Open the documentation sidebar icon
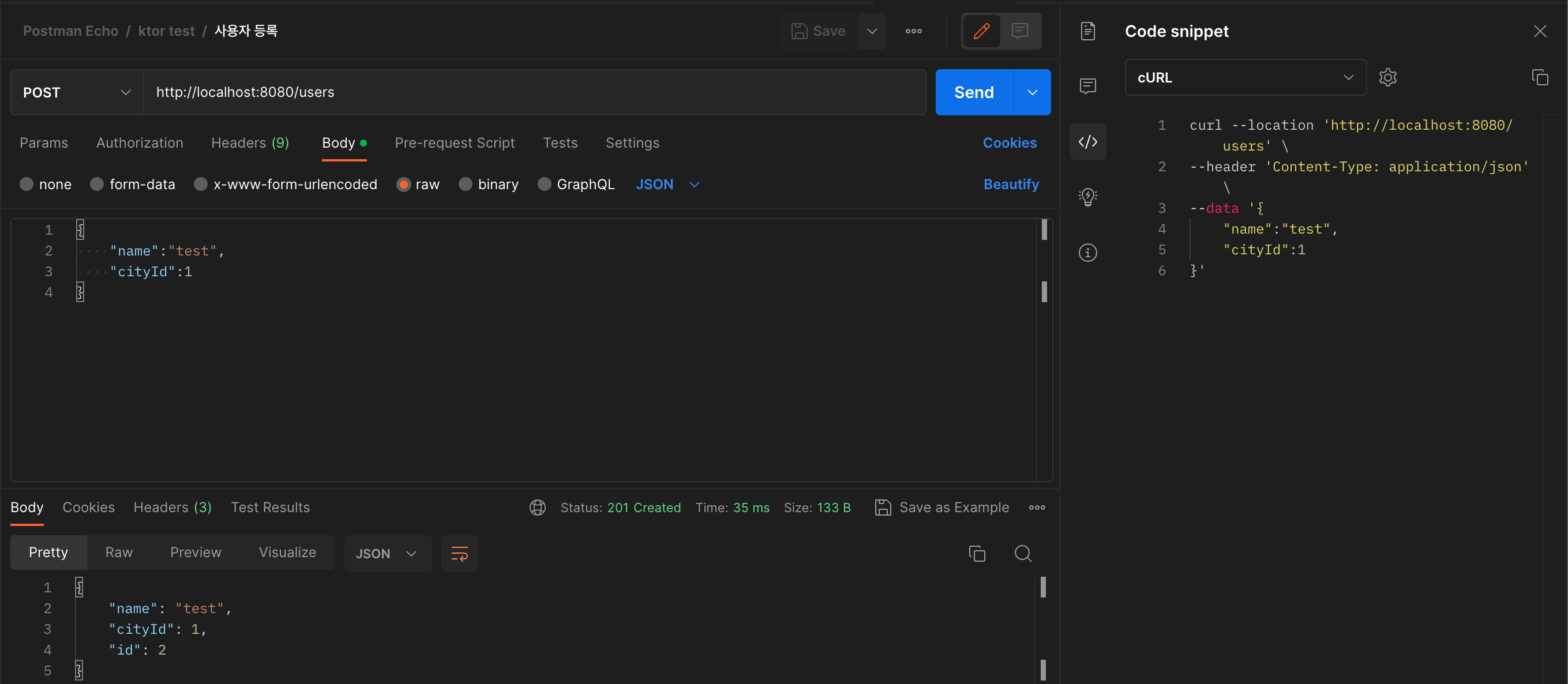Viewport: 1568px width, 684px height. (x=1087, y=31)
